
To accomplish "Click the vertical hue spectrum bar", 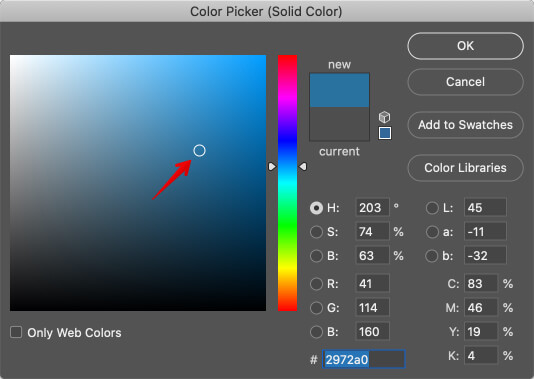I will (287, 183).
